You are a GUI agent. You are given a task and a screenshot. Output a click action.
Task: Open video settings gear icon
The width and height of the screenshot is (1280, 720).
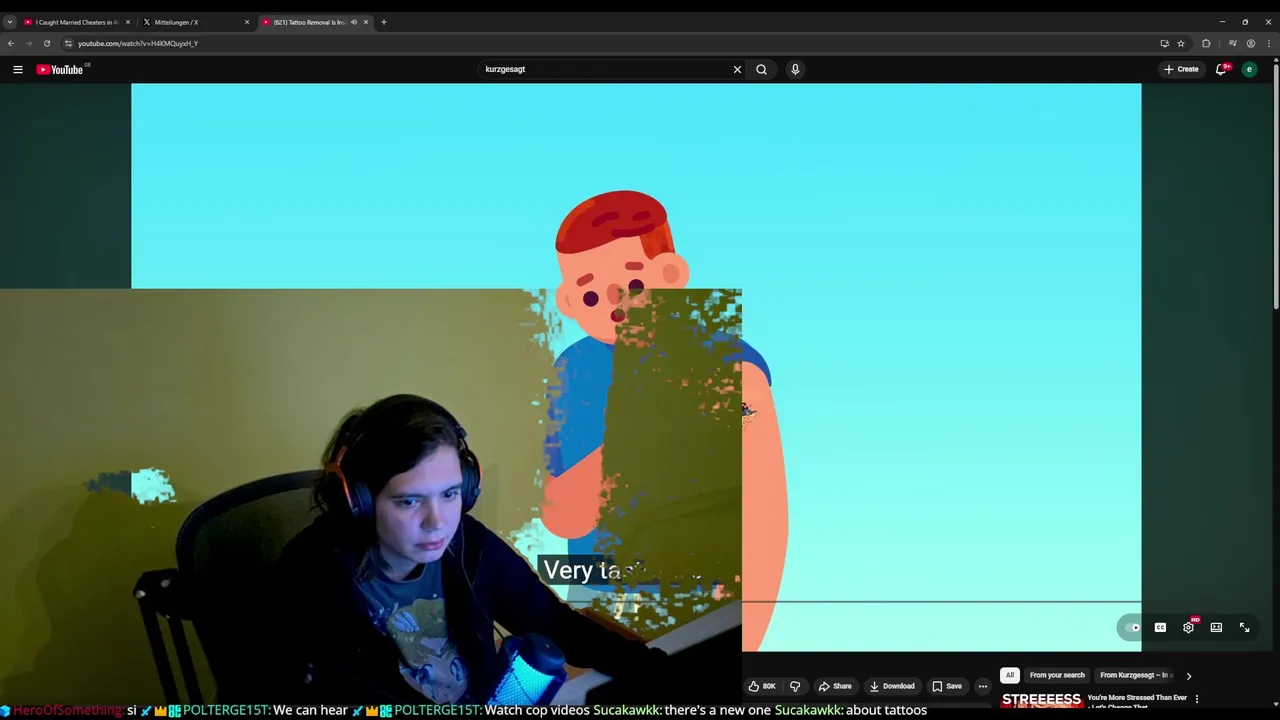(1189, 627)
